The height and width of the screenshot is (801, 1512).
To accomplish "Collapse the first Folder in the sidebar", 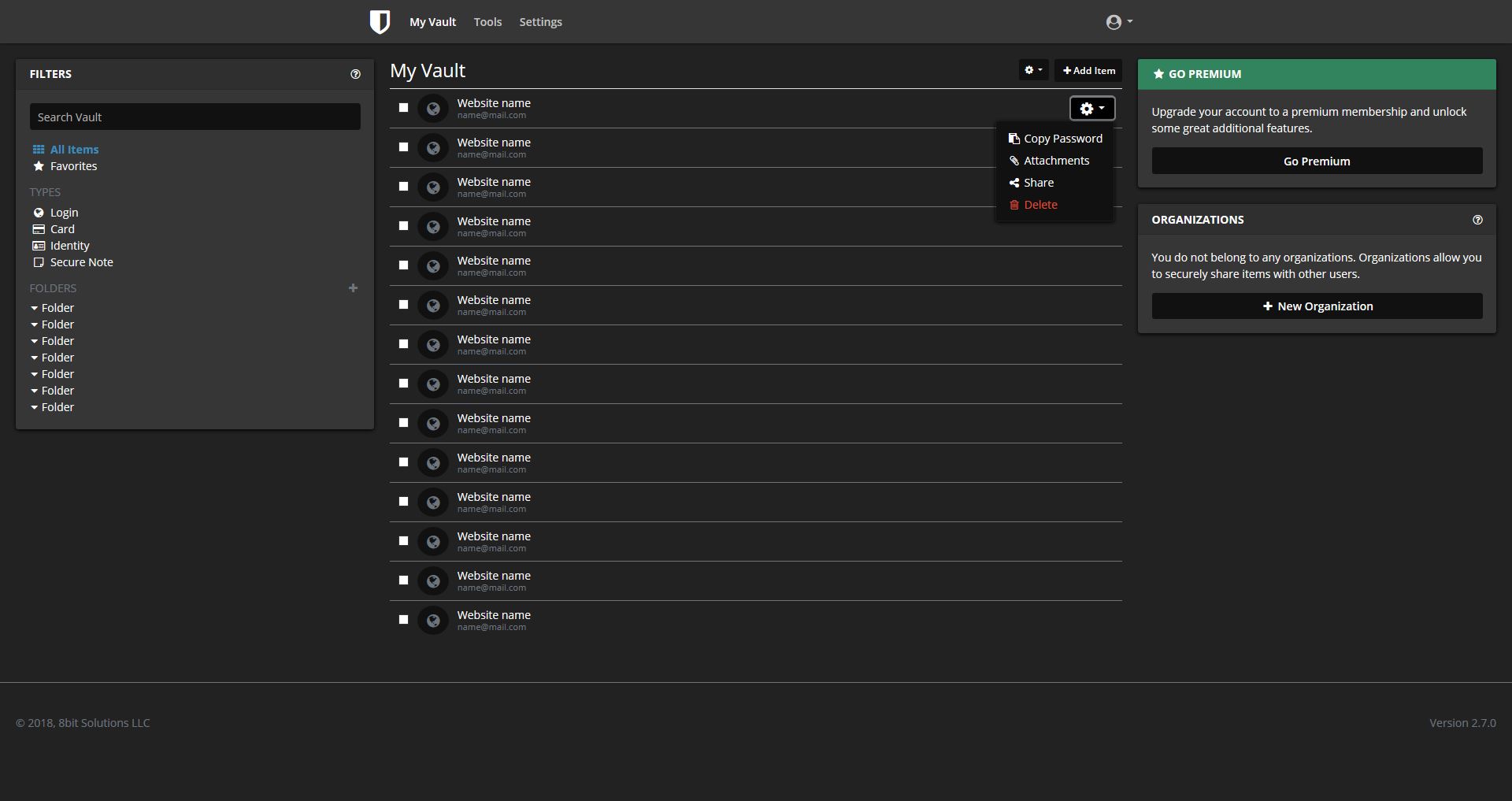I will click(34, 307).
